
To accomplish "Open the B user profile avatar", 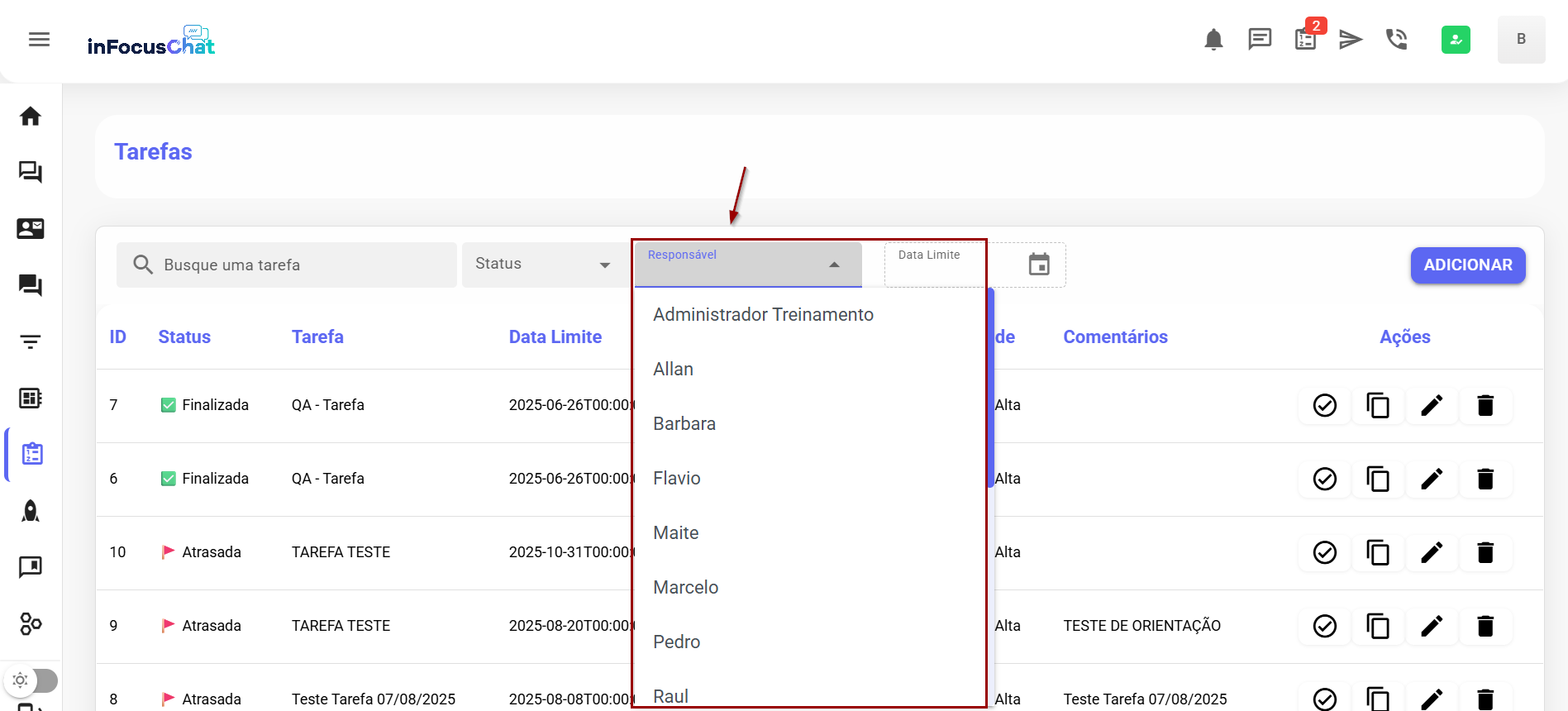I will tap(1520, 40).
